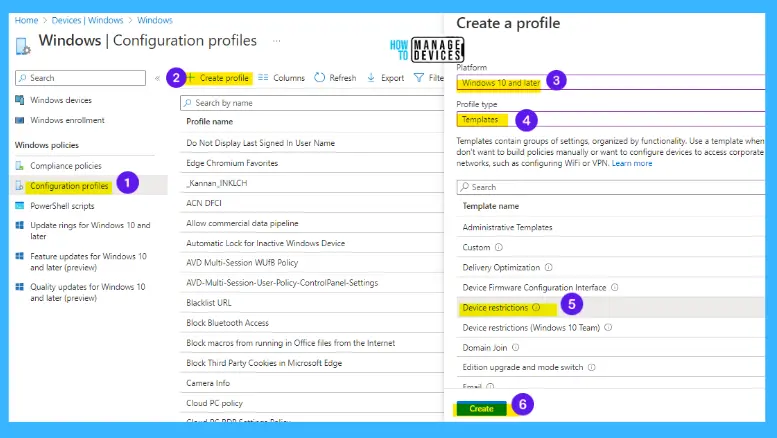Open ACN DFCI profile
The height and width of the screenshot is (438, 777).
pos(204,203)
